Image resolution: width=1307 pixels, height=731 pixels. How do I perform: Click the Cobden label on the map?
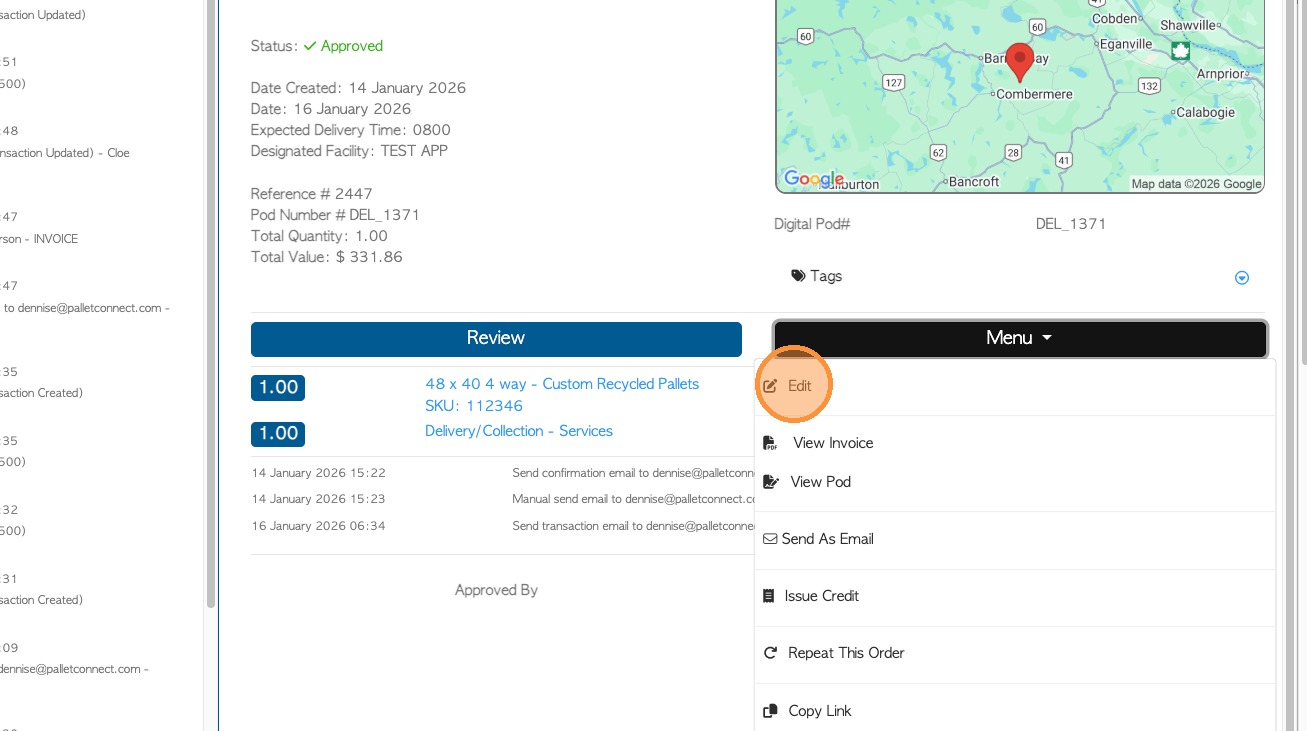click(x=1115, y=18)
